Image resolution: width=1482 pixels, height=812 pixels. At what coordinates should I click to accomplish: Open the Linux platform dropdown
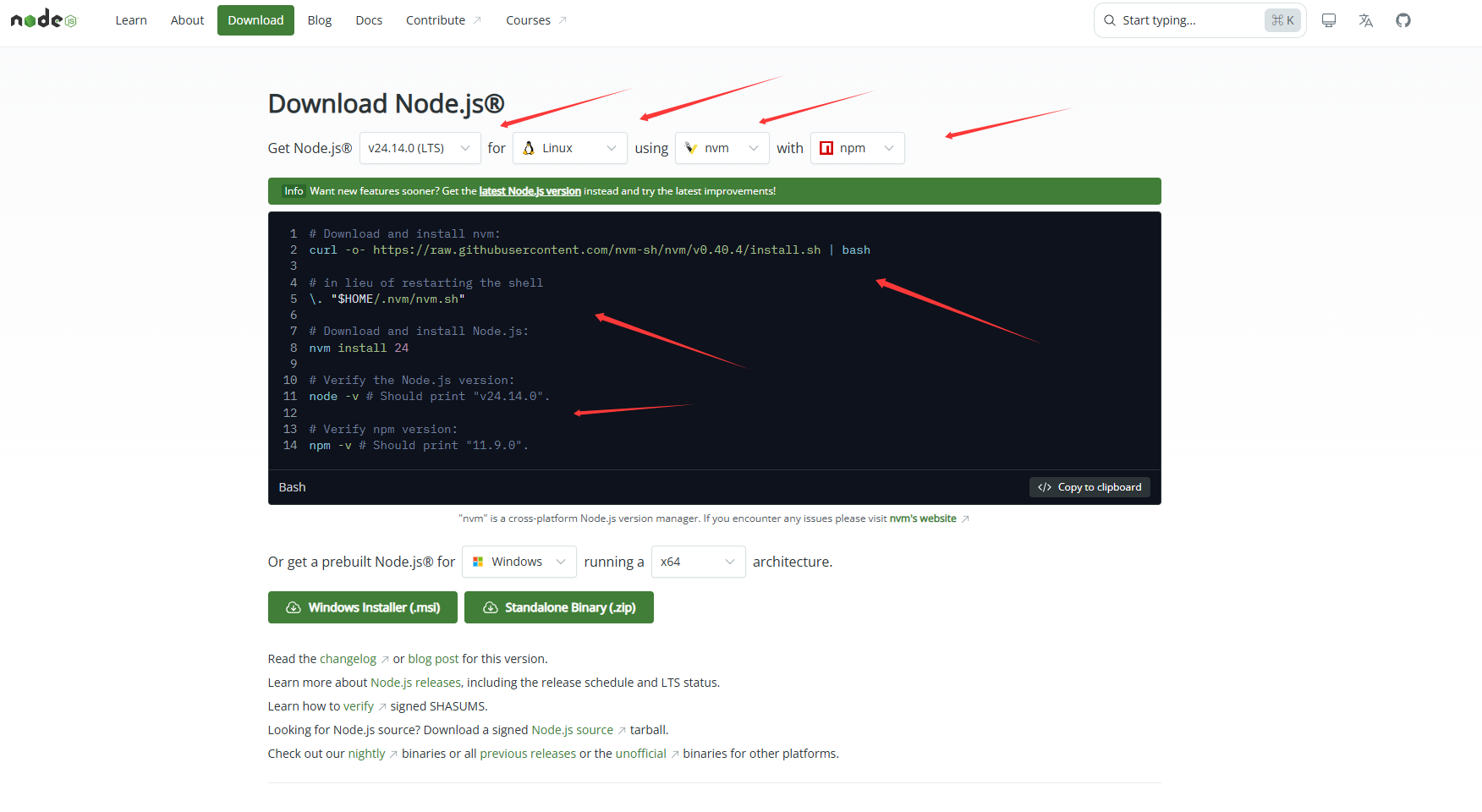click(569, 148)
